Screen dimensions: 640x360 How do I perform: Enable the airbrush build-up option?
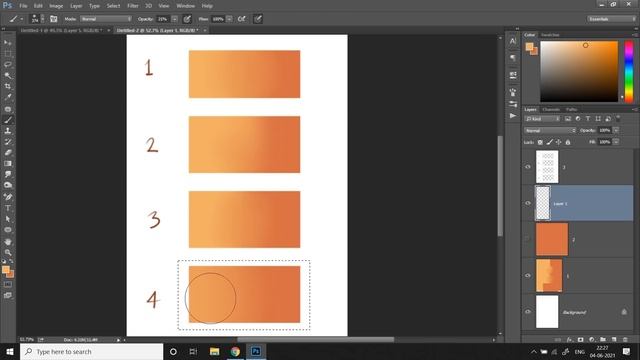[x=242, y=19]
